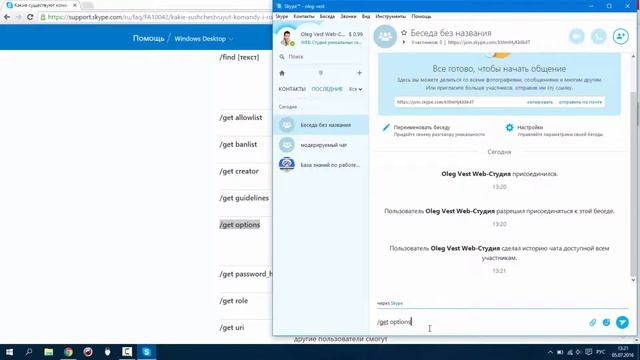
Task: Click the taskbar clock
Action: pyautogui.click(x=623, y=352)
